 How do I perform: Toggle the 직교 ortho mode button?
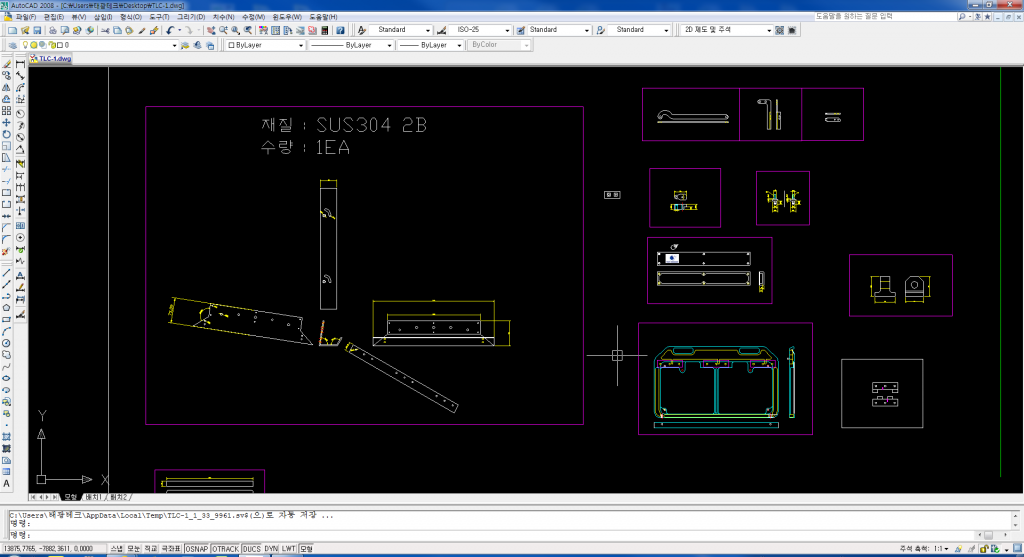pyautogui.click(x=150, y=549)
